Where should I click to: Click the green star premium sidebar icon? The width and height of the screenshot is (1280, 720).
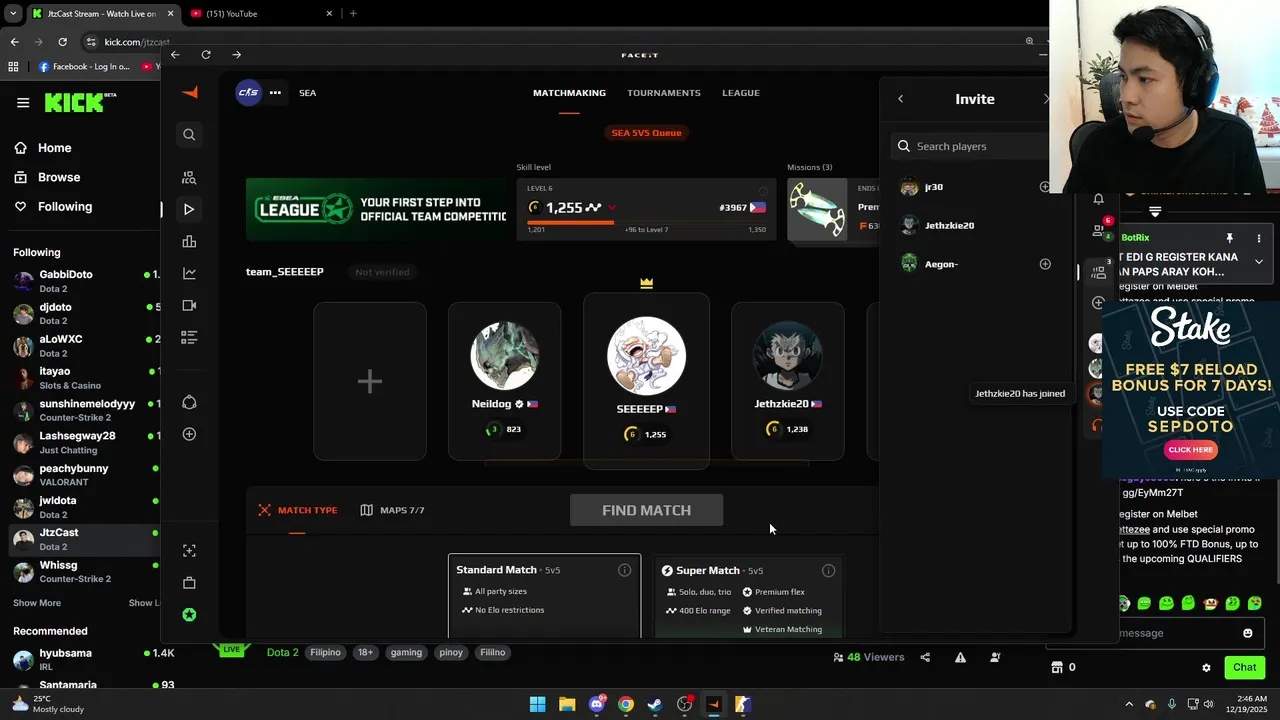(189, 615)
